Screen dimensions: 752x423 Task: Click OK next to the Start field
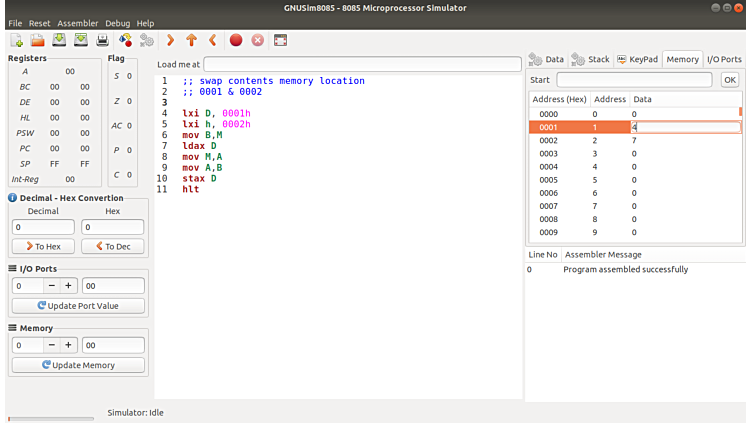730,80
